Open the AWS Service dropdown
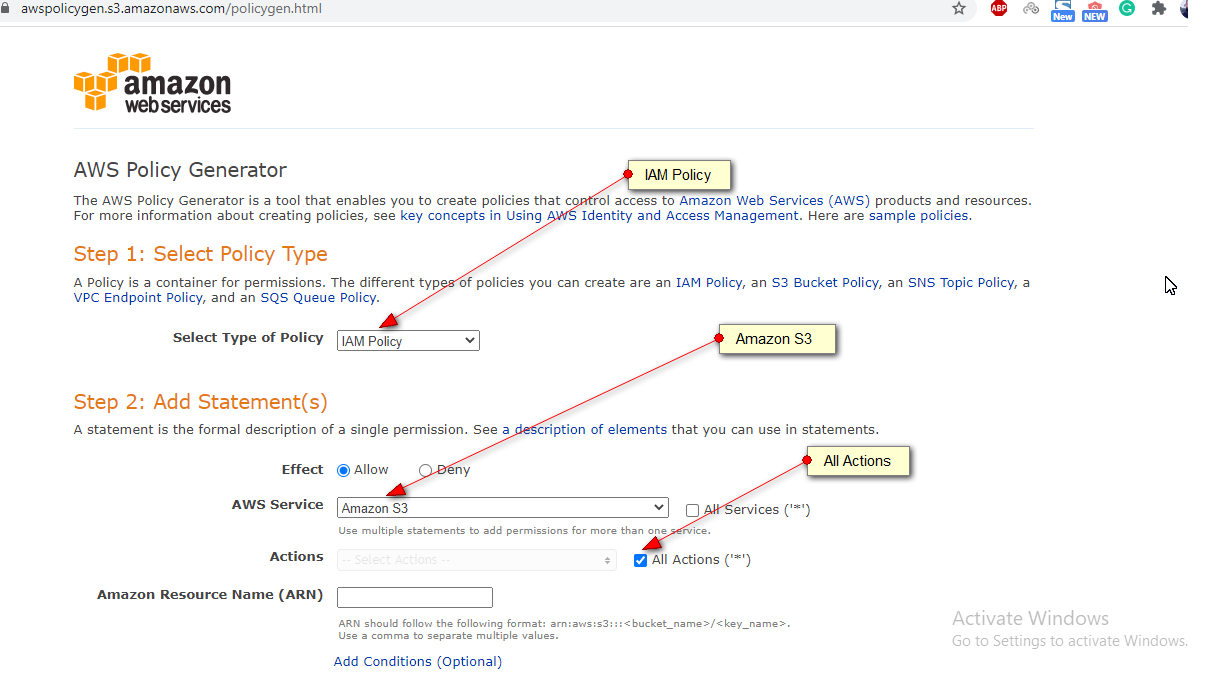This screenshot has height=682, width=1208. [x=502, y=507]
